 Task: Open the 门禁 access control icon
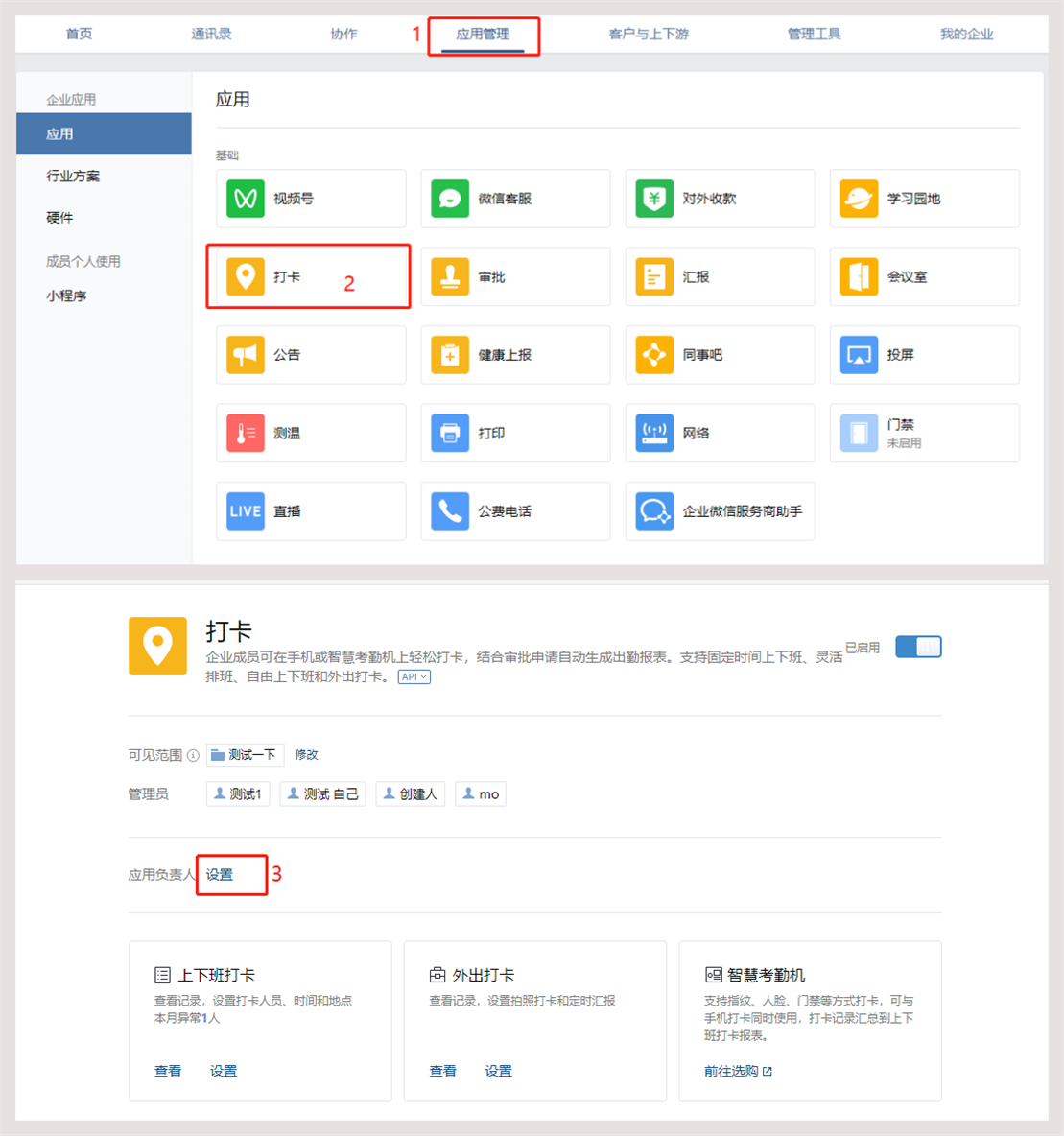point(859,434)
